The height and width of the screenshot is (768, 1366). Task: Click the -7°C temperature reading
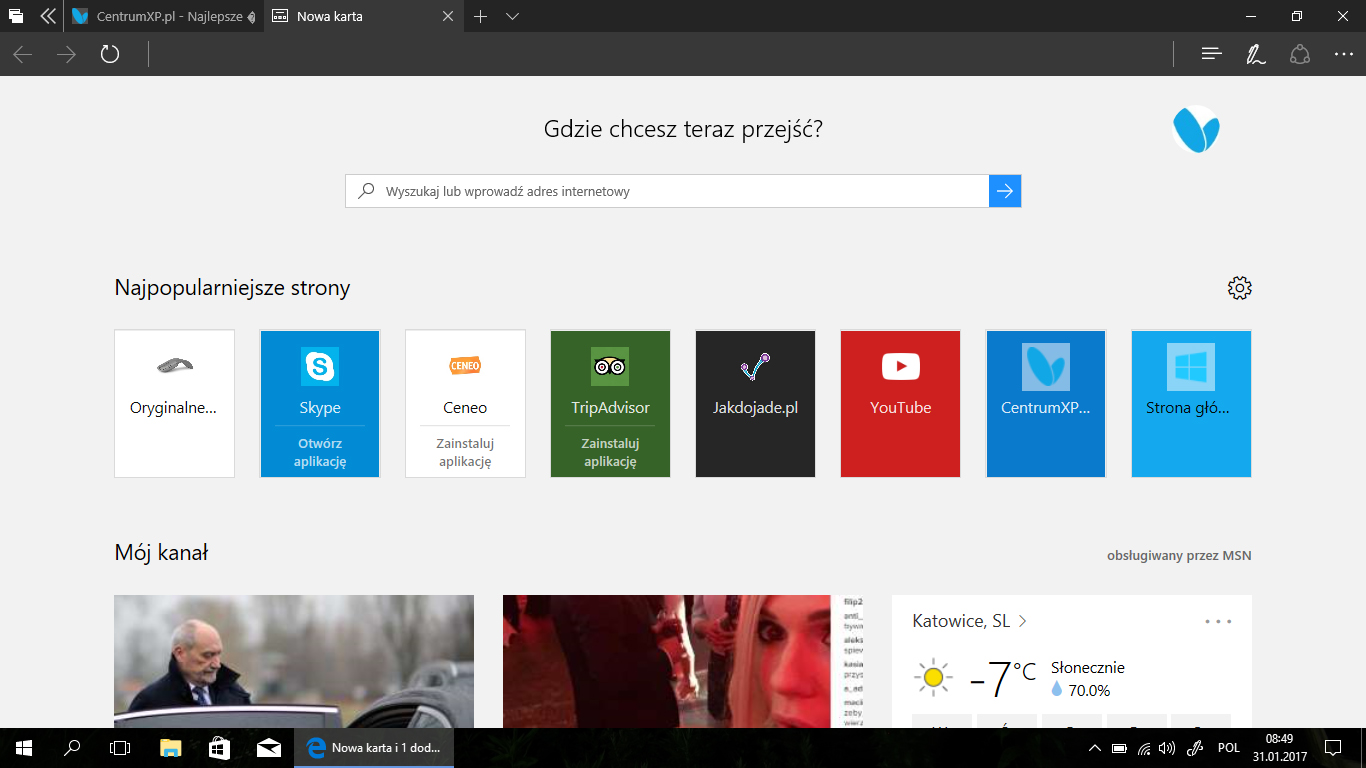pyautogui.click(x=1002, y=678)
